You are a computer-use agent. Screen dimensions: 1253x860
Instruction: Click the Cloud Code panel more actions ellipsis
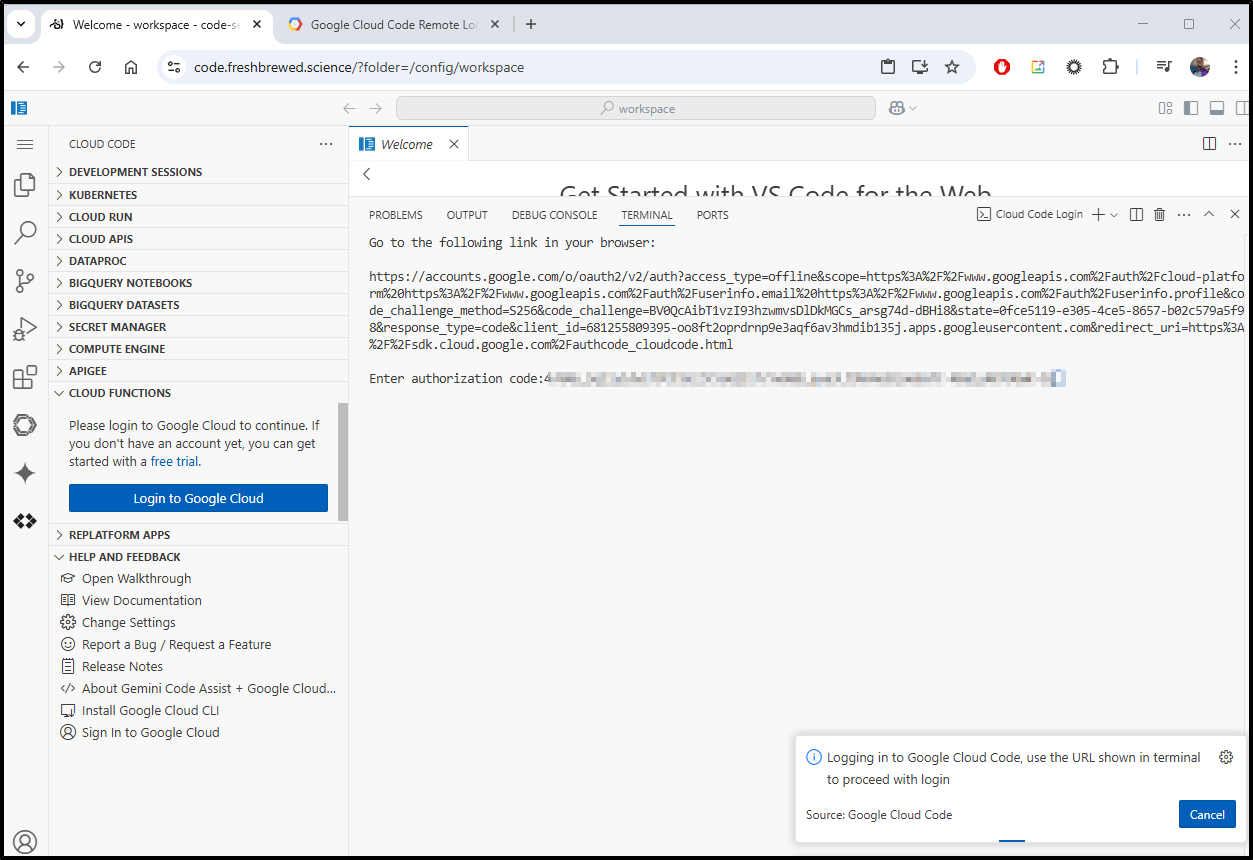[326, 144]
